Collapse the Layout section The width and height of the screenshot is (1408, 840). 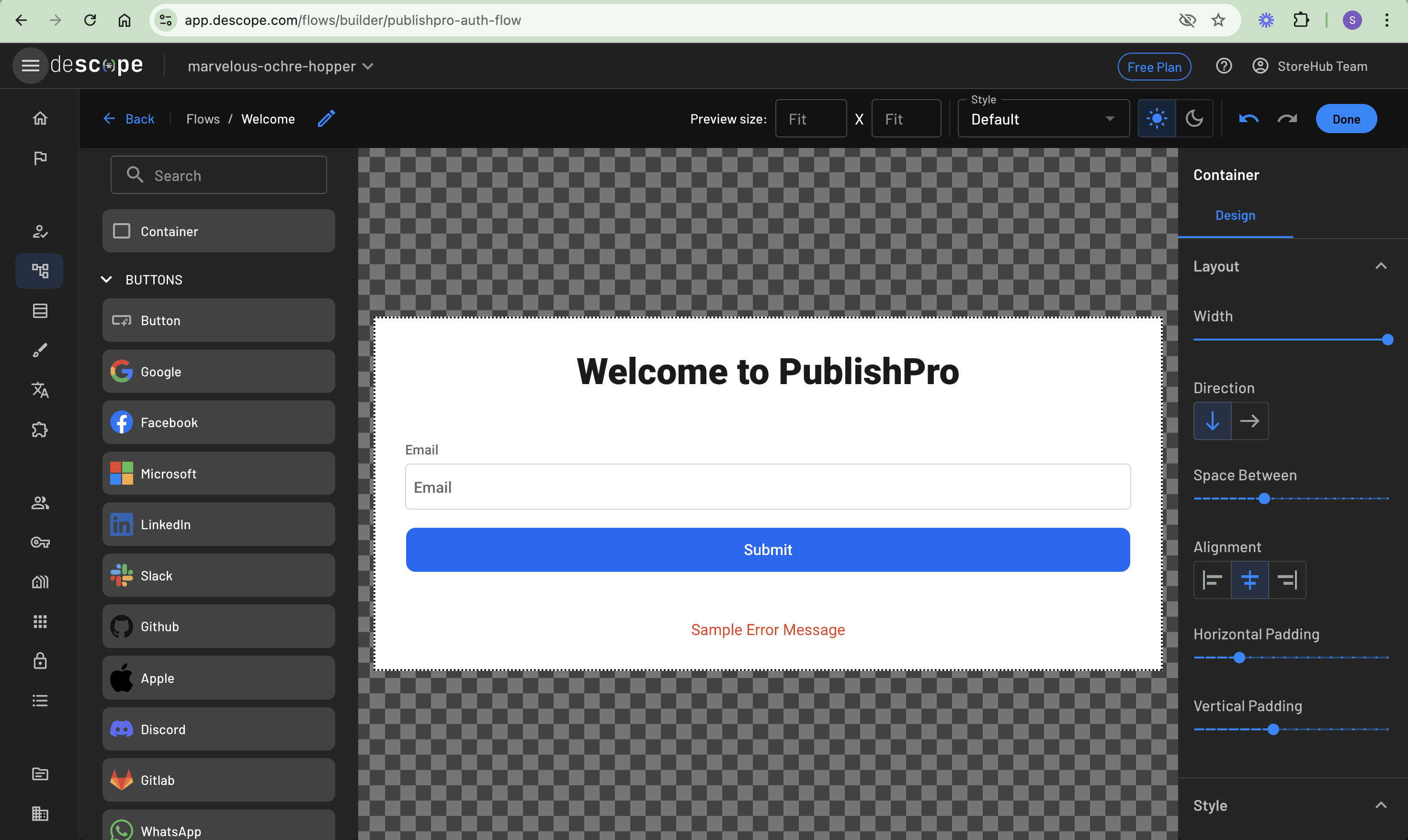[1381, 266]
